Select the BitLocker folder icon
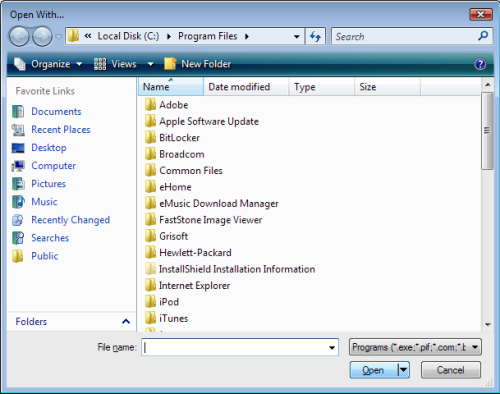 [150, 137]
